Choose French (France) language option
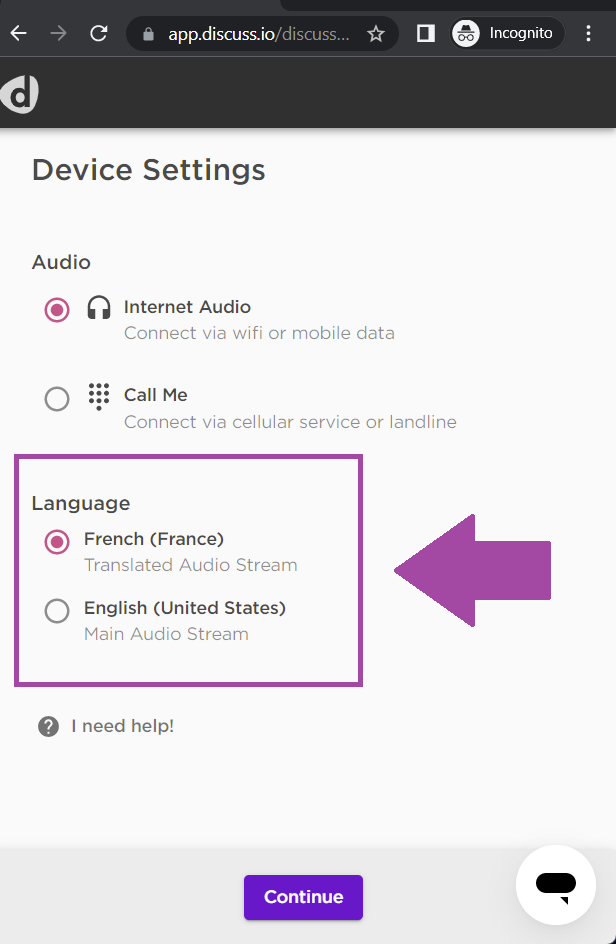Viewport: 616px width, 944px height. (57, 542)
